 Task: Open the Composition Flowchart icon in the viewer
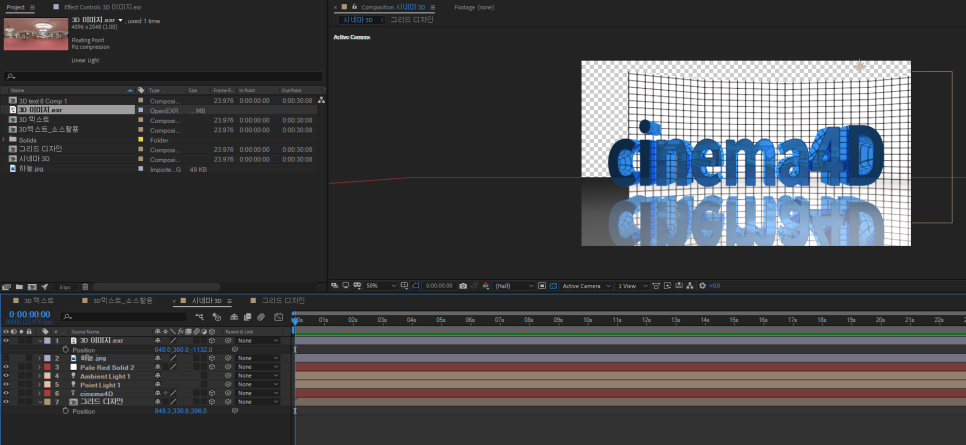pyautogui.click(x=689, y=286)
